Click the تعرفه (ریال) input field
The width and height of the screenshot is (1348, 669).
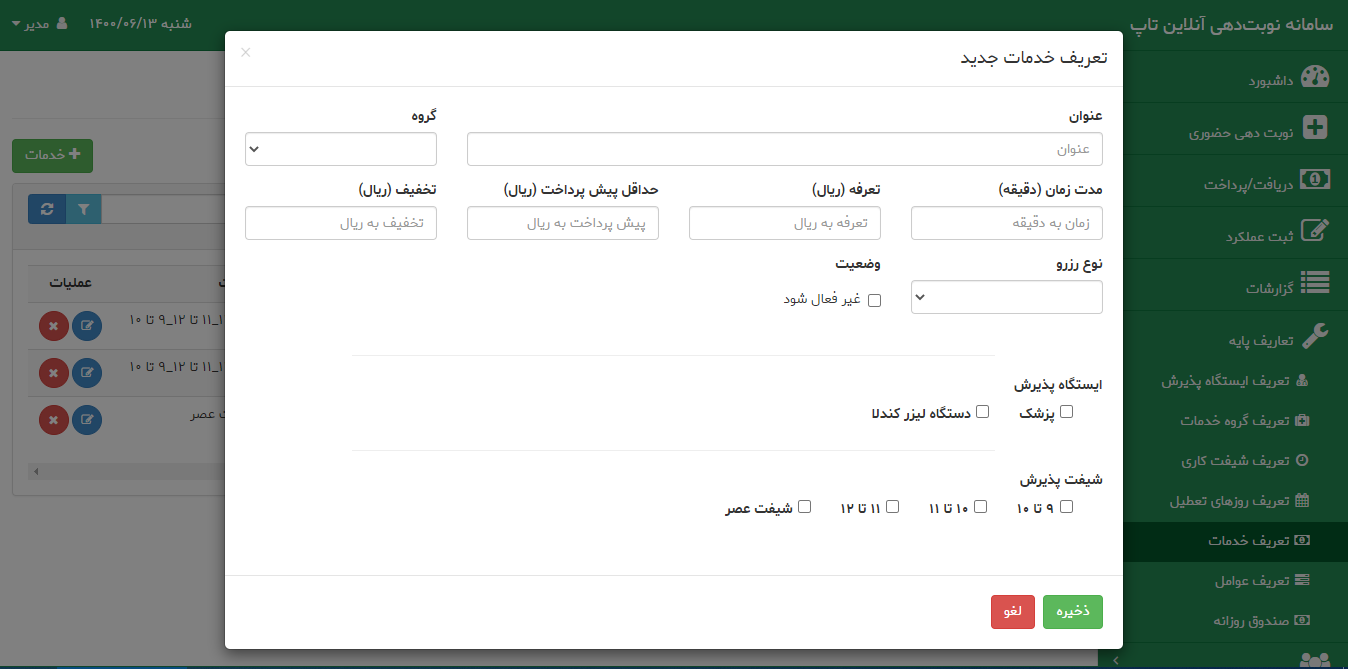click(x=785, y=223)
